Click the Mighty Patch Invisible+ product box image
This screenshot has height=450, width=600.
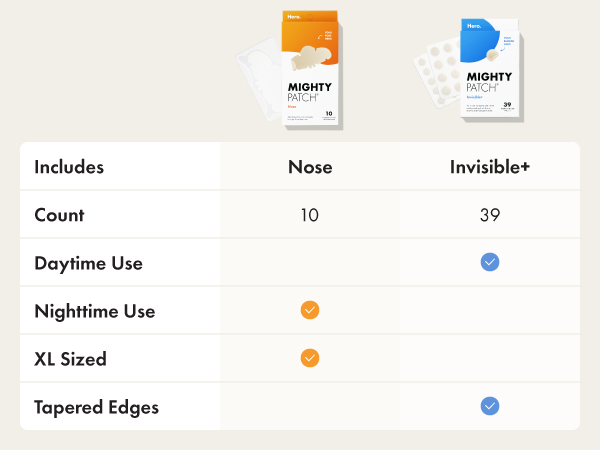point(491,70)
